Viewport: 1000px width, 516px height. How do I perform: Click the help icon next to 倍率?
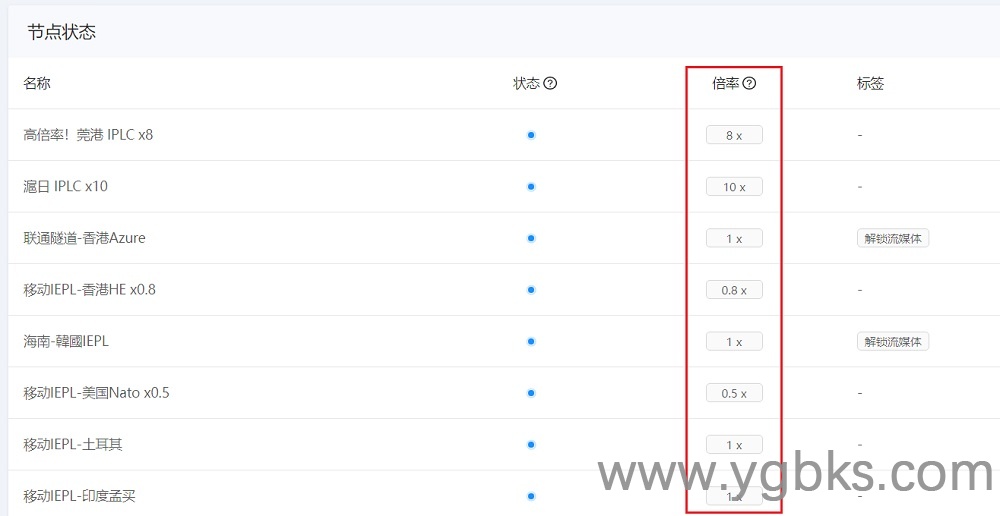coord(749,84)
